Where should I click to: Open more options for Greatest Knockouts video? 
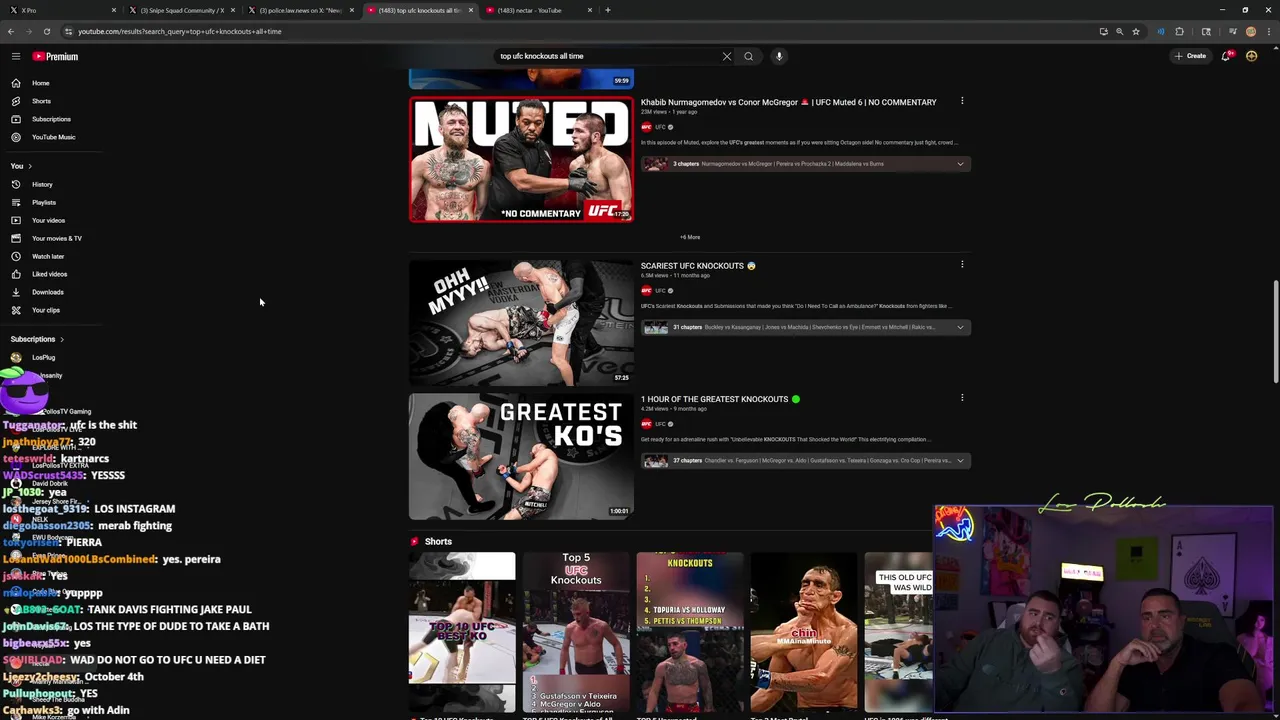[962, 398]
